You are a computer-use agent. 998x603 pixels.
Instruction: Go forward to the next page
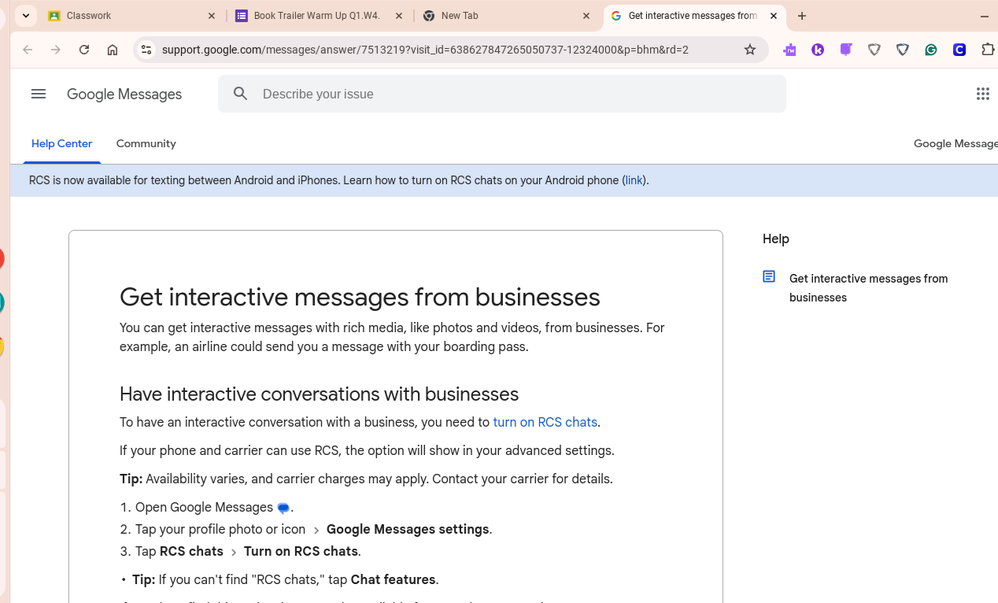coord(56,50)
